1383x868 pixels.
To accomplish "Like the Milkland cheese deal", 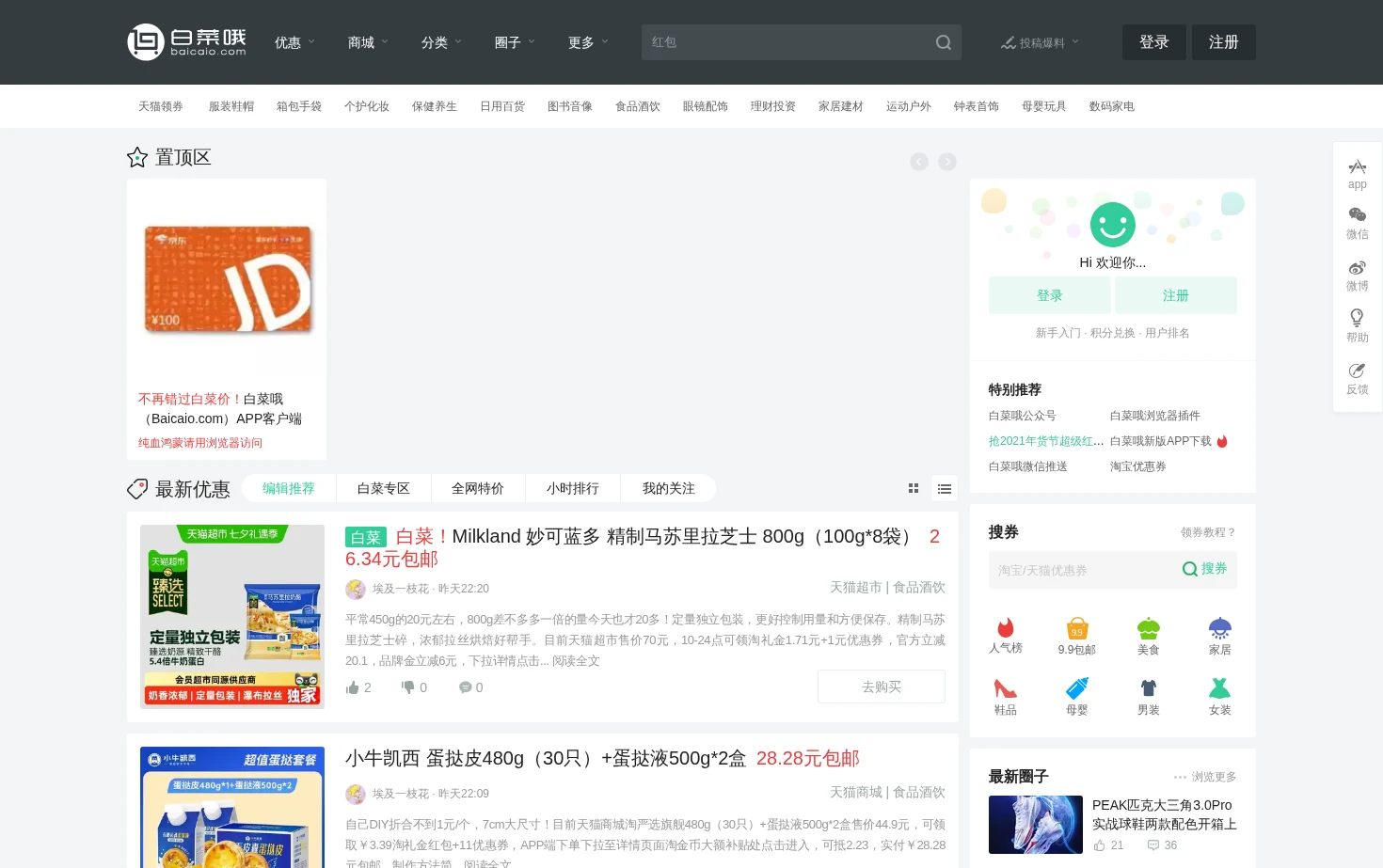I will tap(358, 687).
